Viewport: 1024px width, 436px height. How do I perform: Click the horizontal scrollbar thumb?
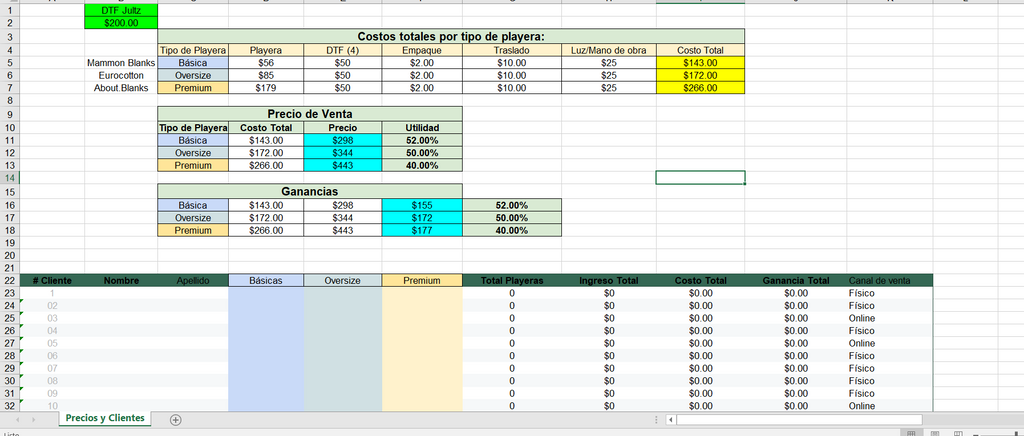(x=799, y=420)
